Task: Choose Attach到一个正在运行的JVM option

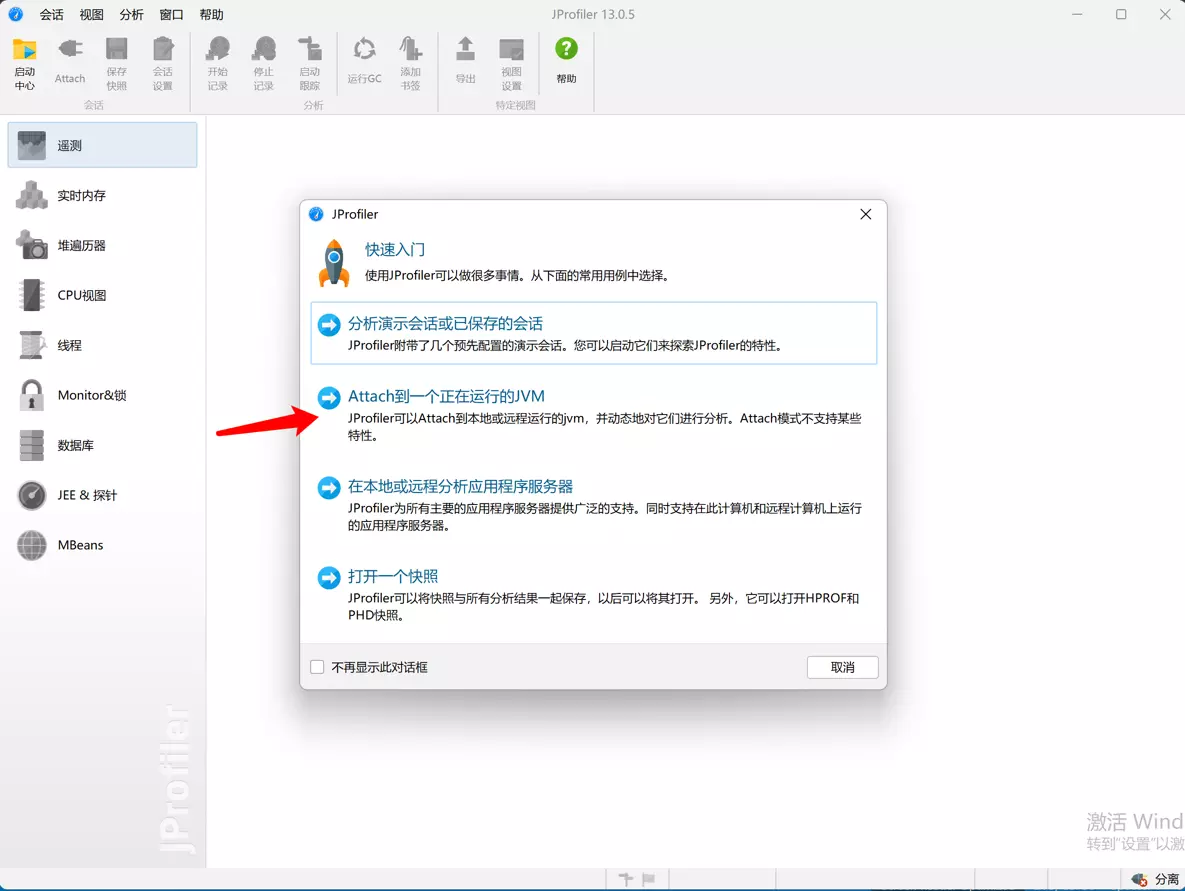Action: (446, 397)
